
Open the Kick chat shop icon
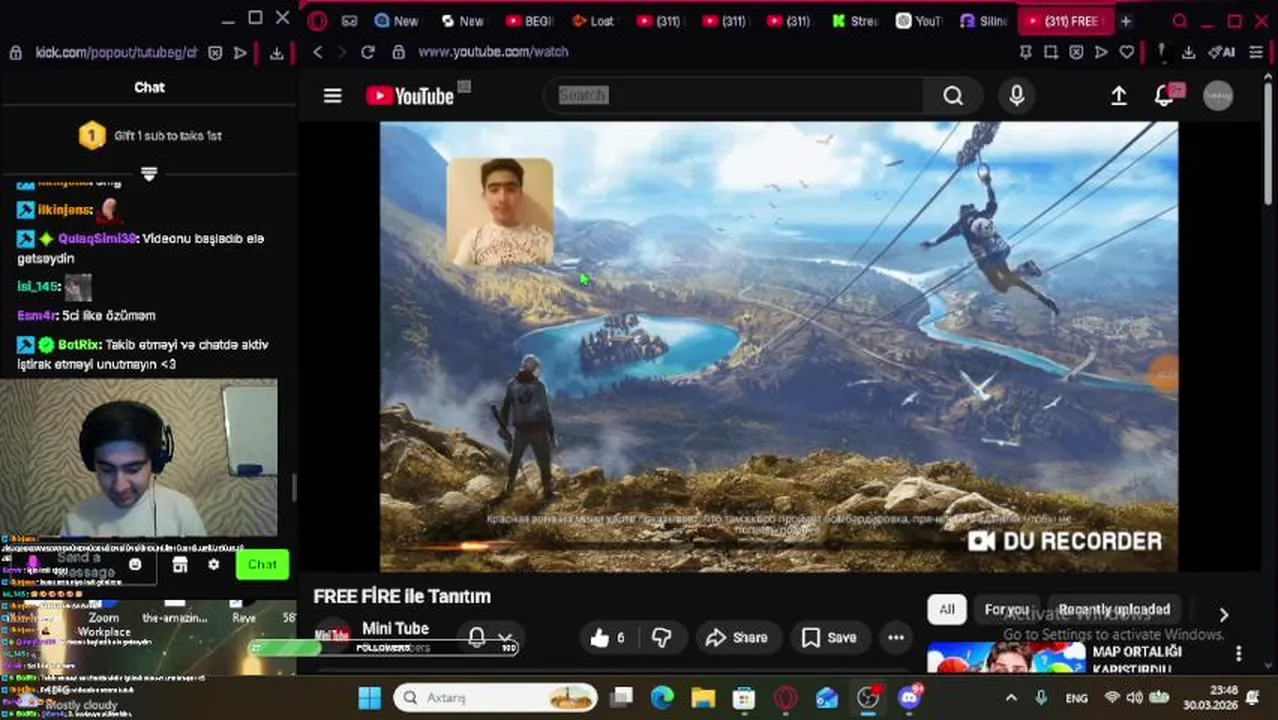pyautogui.click(x=180, y=565)
